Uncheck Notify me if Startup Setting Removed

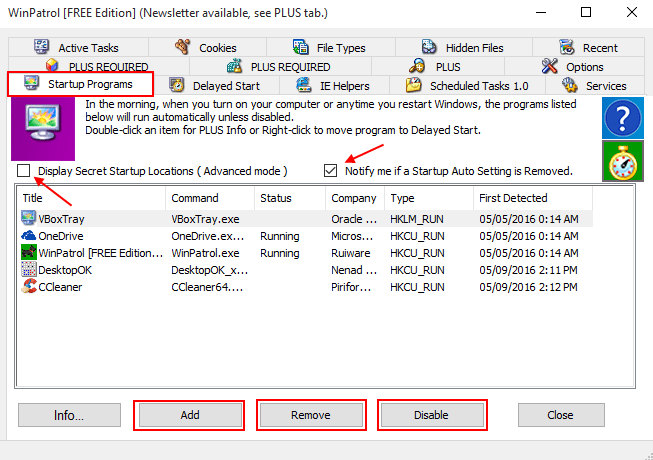pos(330,170)
